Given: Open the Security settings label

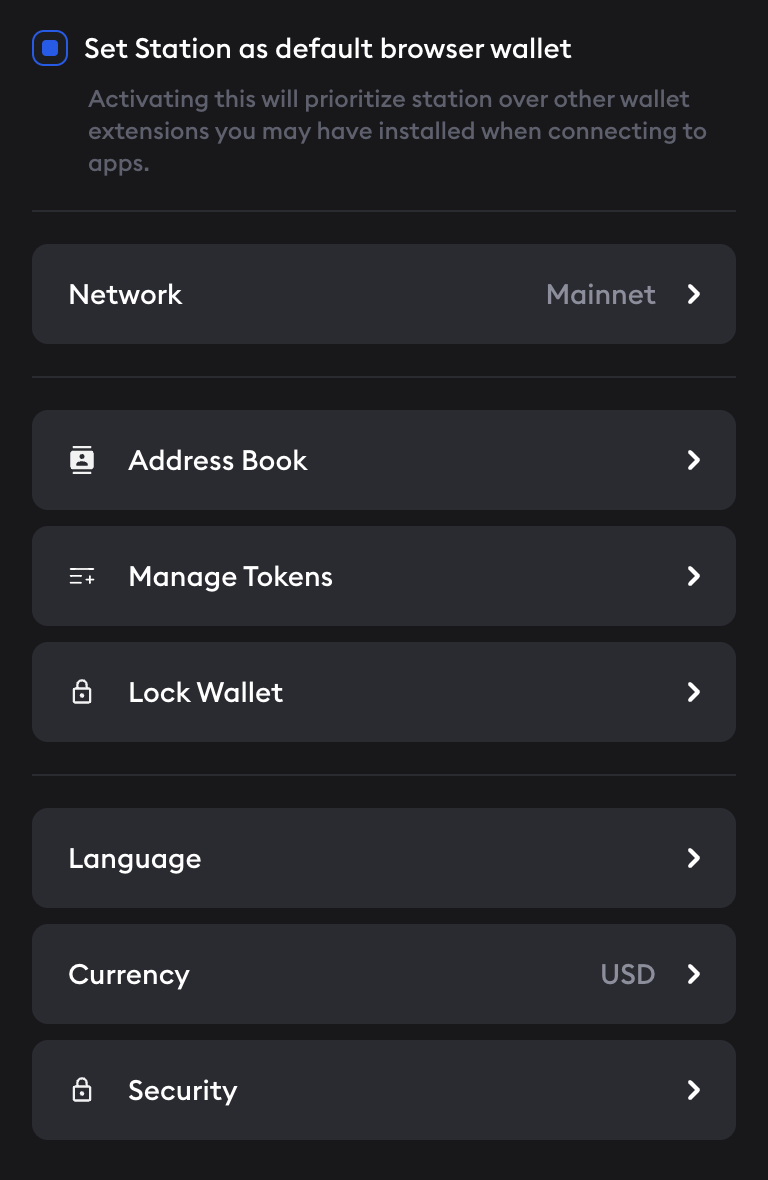Looking at the screenshot, I should pos(182,1090).
